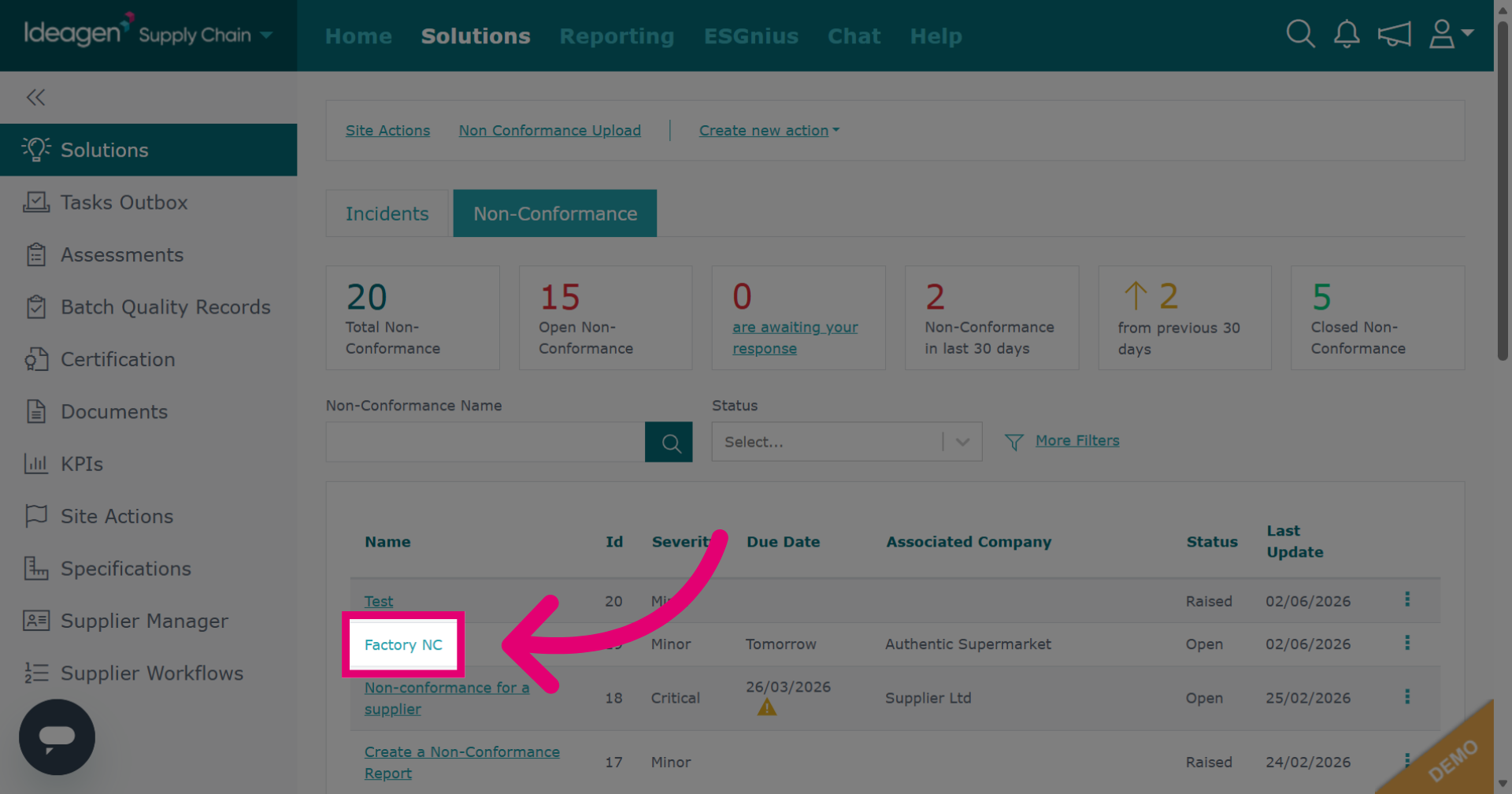Open row actions menu for Test
Viewport: 1512px width, 794px height.
click(x=1407, y=599)
